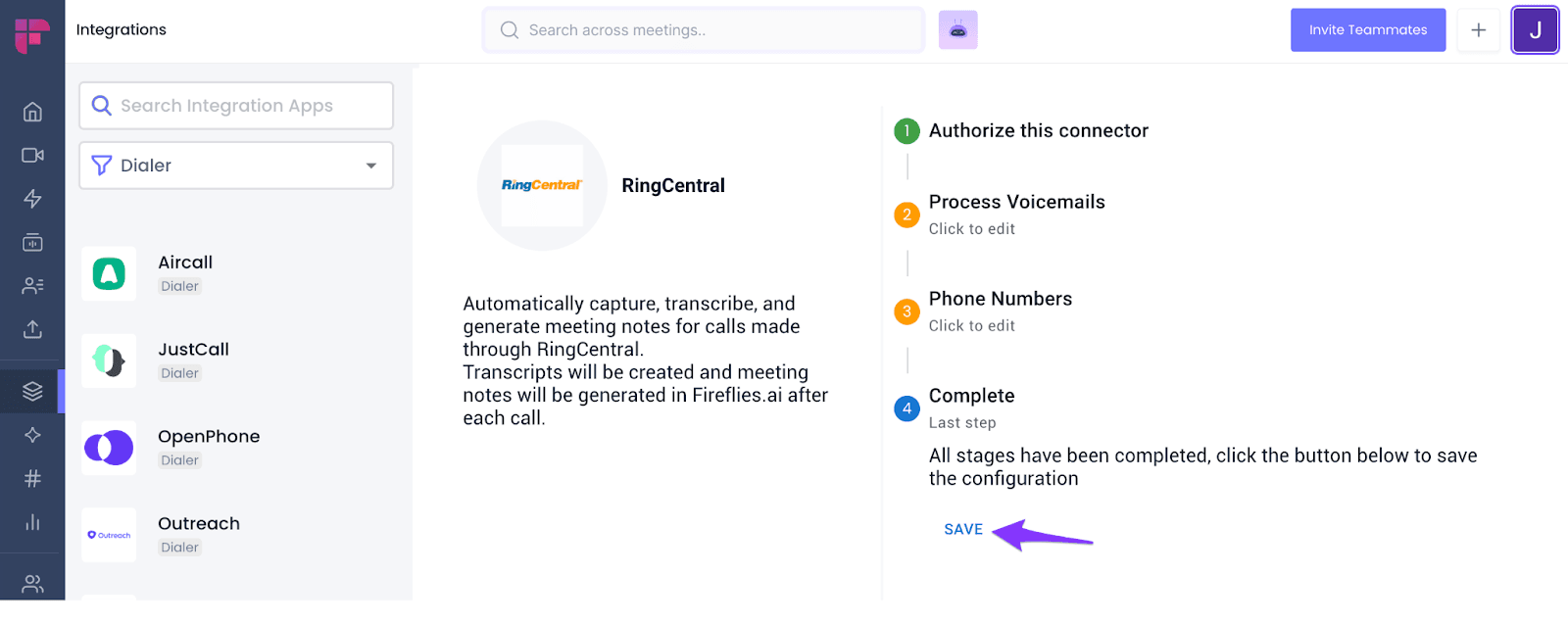Viewport: 1568px width, 623px height.
Task: Click SAVE to store the configuration
Action: [963, 529]
